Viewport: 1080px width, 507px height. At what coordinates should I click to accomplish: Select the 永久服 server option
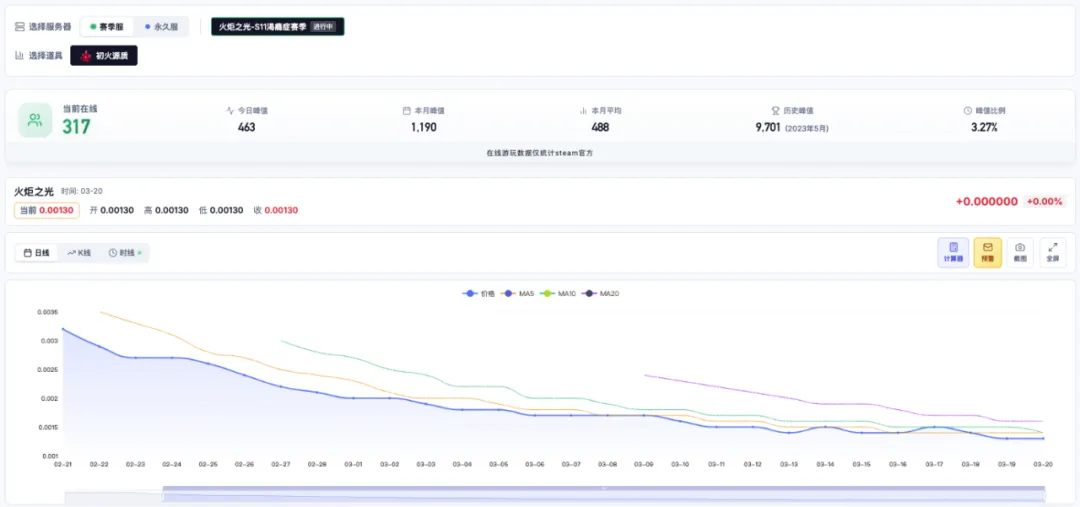coord(160,27)
